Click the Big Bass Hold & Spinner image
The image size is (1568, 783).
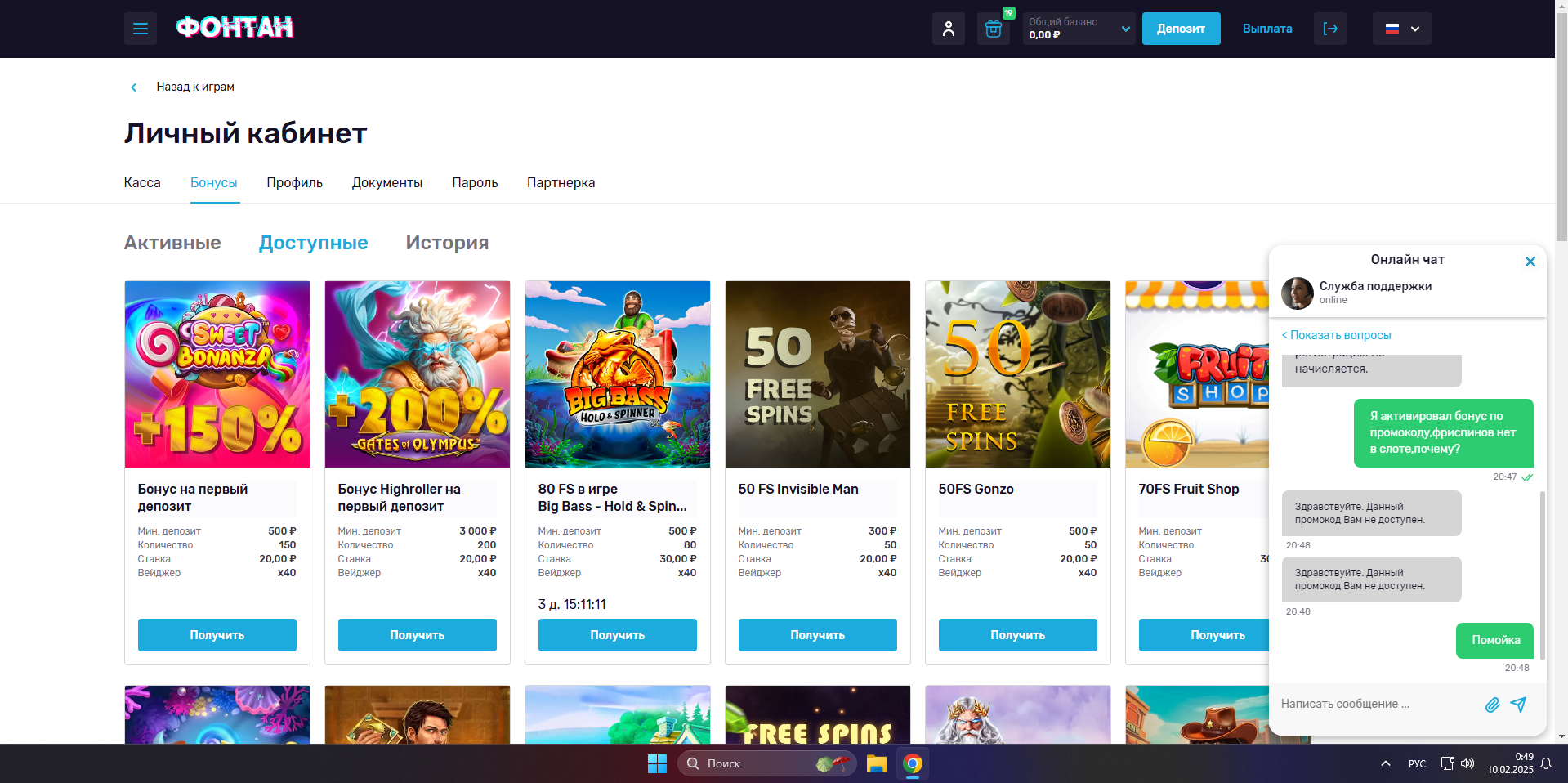618,374
